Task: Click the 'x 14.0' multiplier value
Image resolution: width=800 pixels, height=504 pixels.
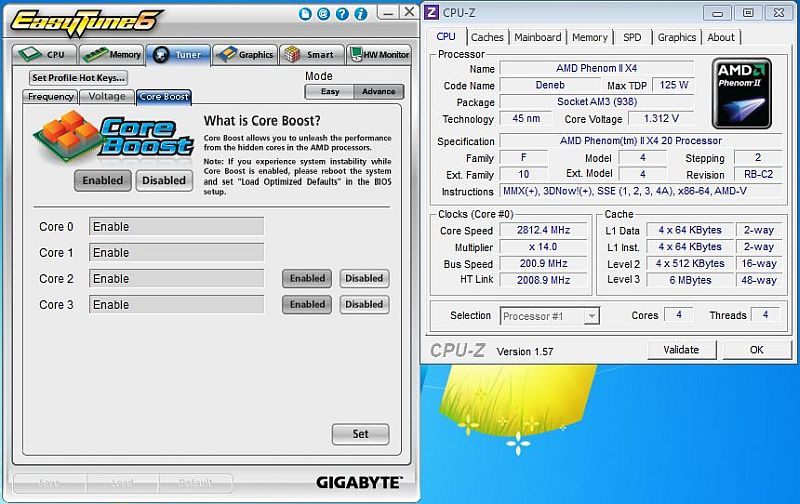Action: 543,247
